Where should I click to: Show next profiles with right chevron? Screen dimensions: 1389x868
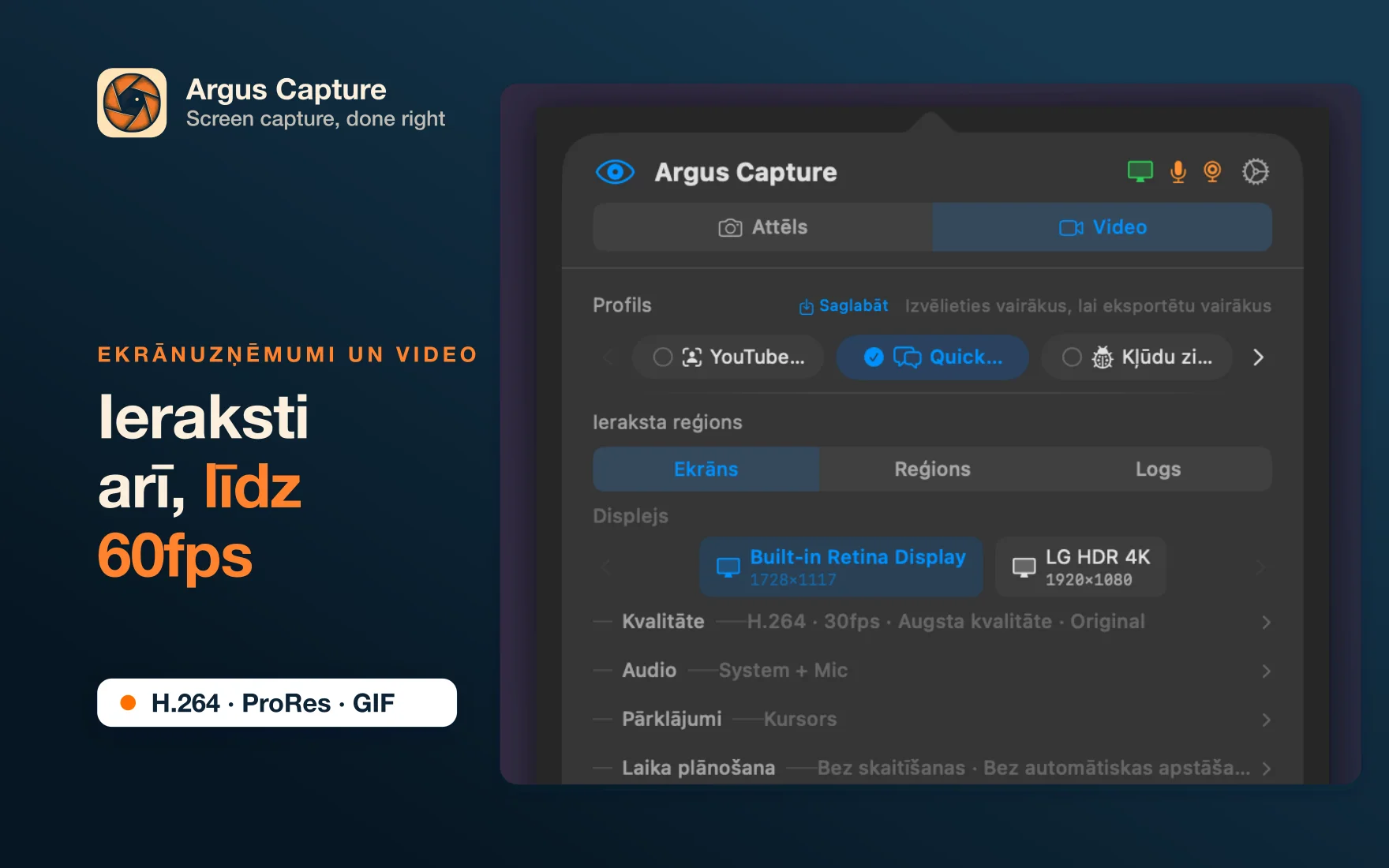[x=1258, y=357]
